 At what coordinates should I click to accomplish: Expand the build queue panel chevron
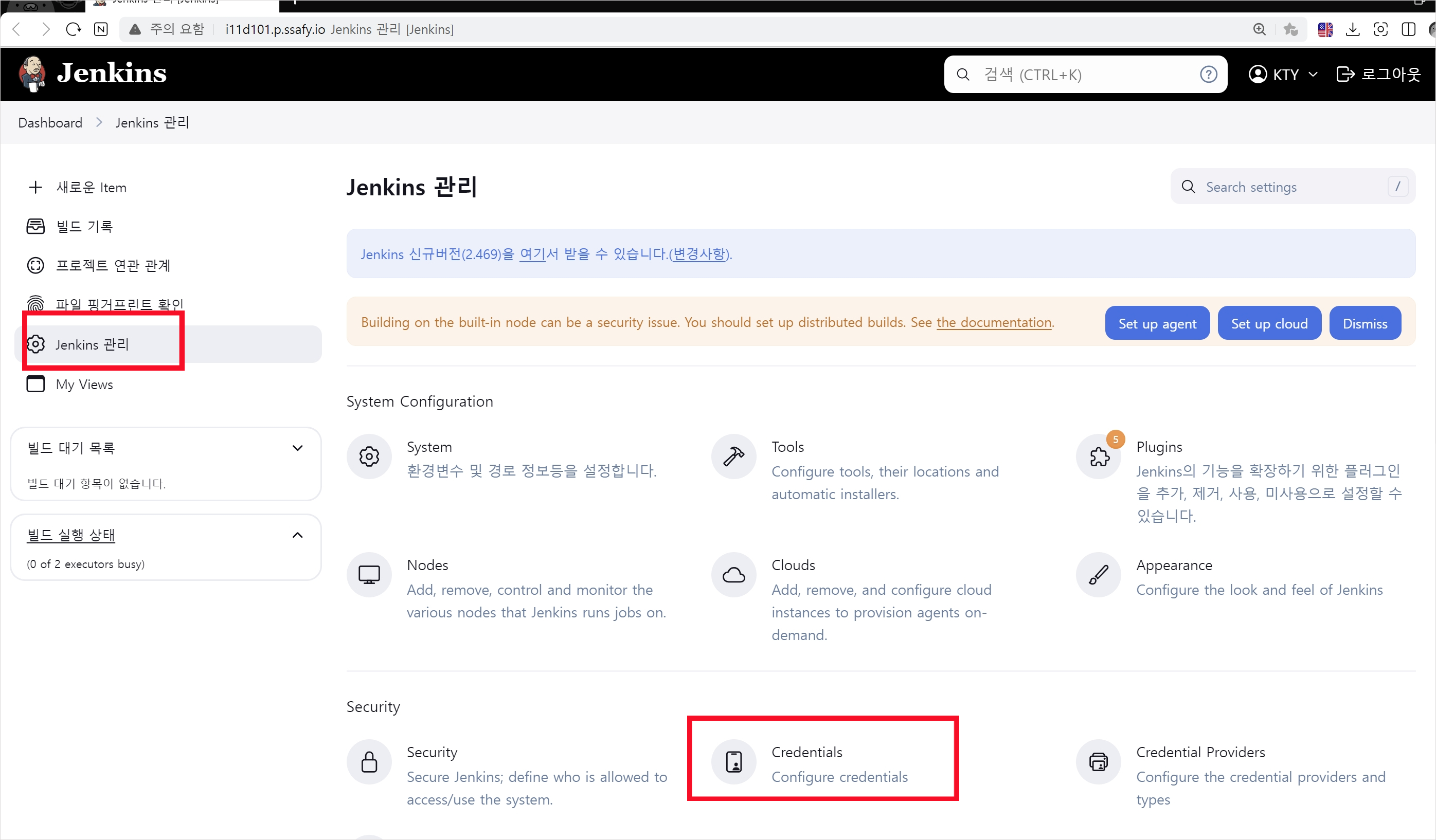pyautogui.click(x=297, y=448)
